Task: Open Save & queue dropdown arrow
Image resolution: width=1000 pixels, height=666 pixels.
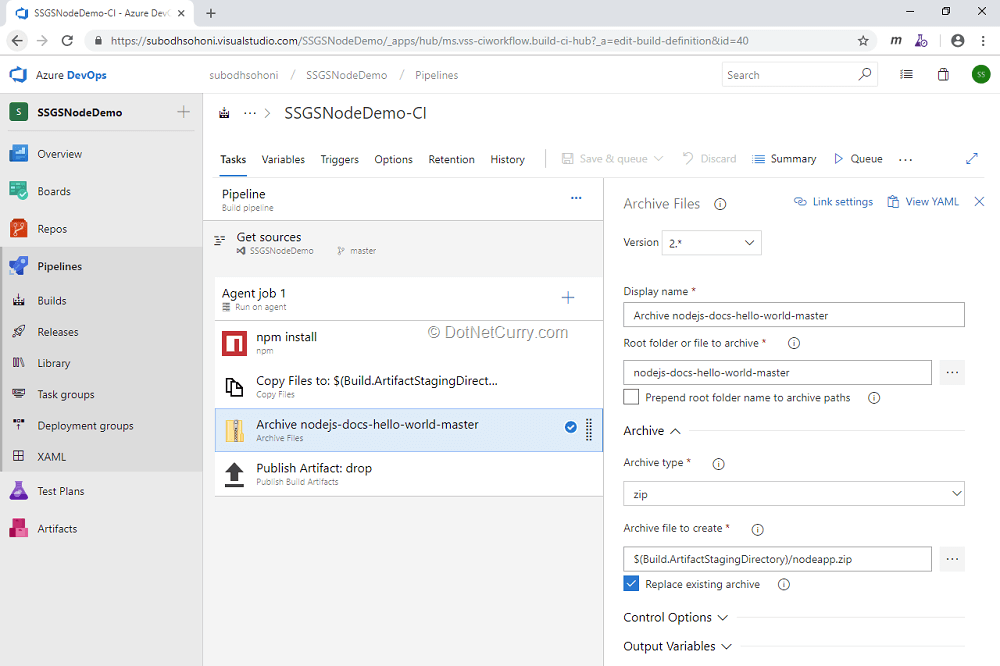Action: pos(659,159)
